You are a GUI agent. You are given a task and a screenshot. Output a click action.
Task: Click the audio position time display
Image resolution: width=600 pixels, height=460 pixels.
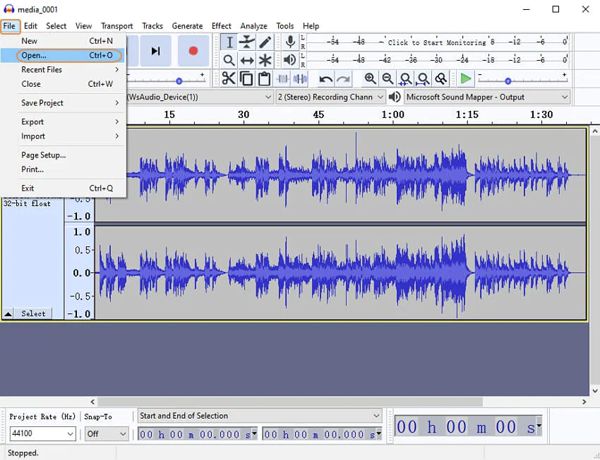[x=468, y=427]
